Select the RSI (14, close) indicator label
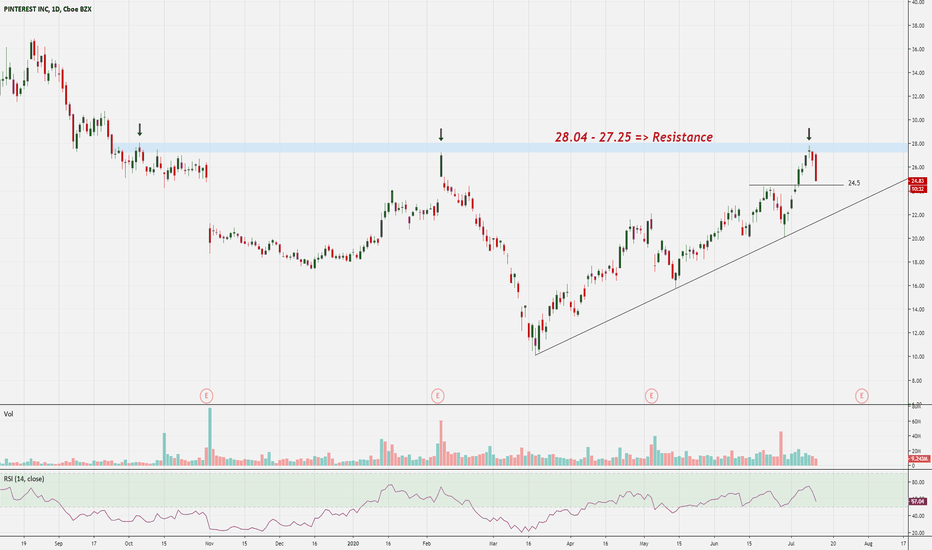This screenshot has height=550, width=932. (x=24, y=479)
